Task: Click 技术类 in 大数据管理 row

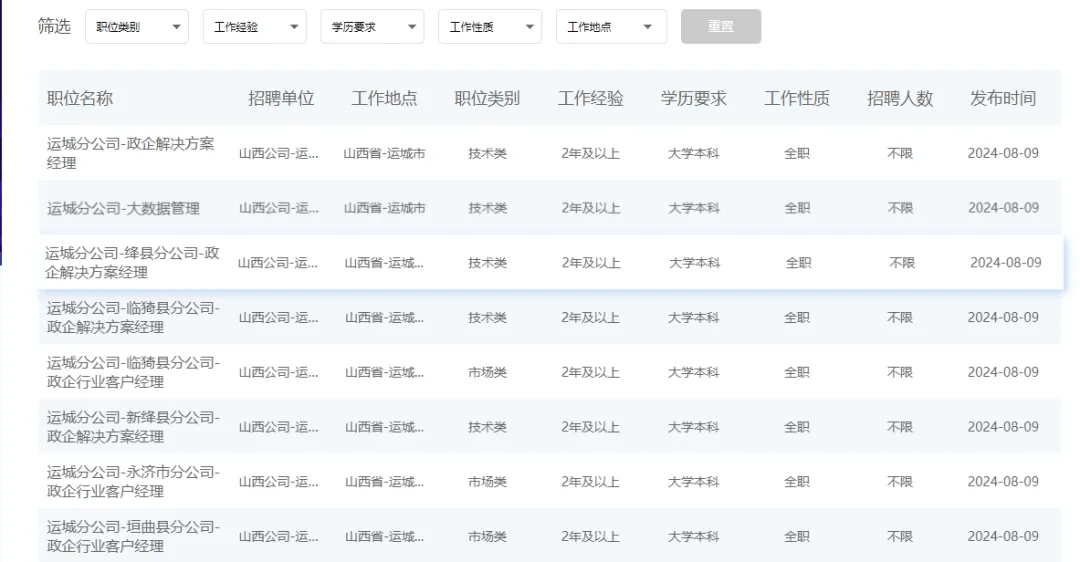Action: coord(488,208)
